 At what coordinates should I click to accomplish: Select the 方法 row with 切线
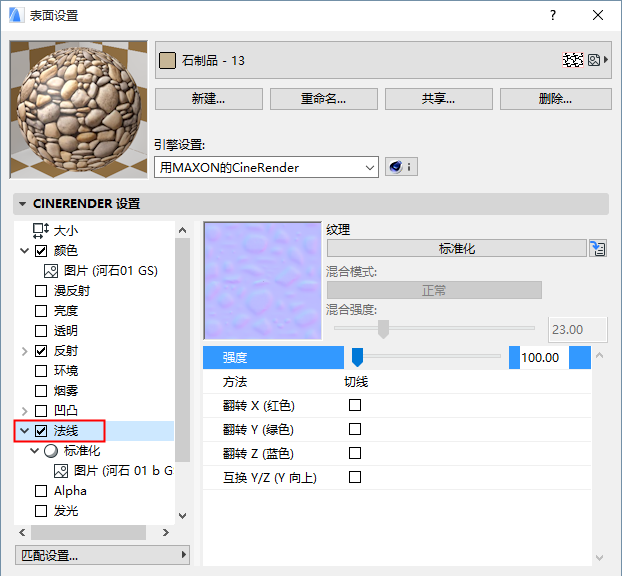tap(397, 382)
